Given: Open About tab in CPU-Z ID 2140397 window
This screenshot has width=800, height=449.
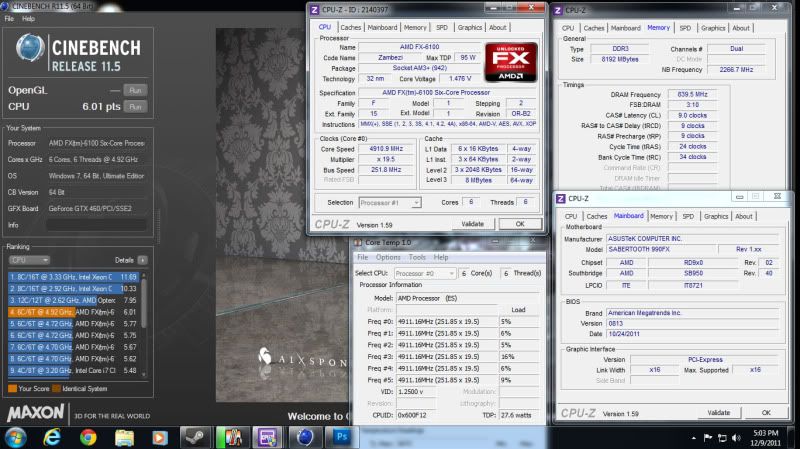Looking at the screenshot, I should coord(497,28).
